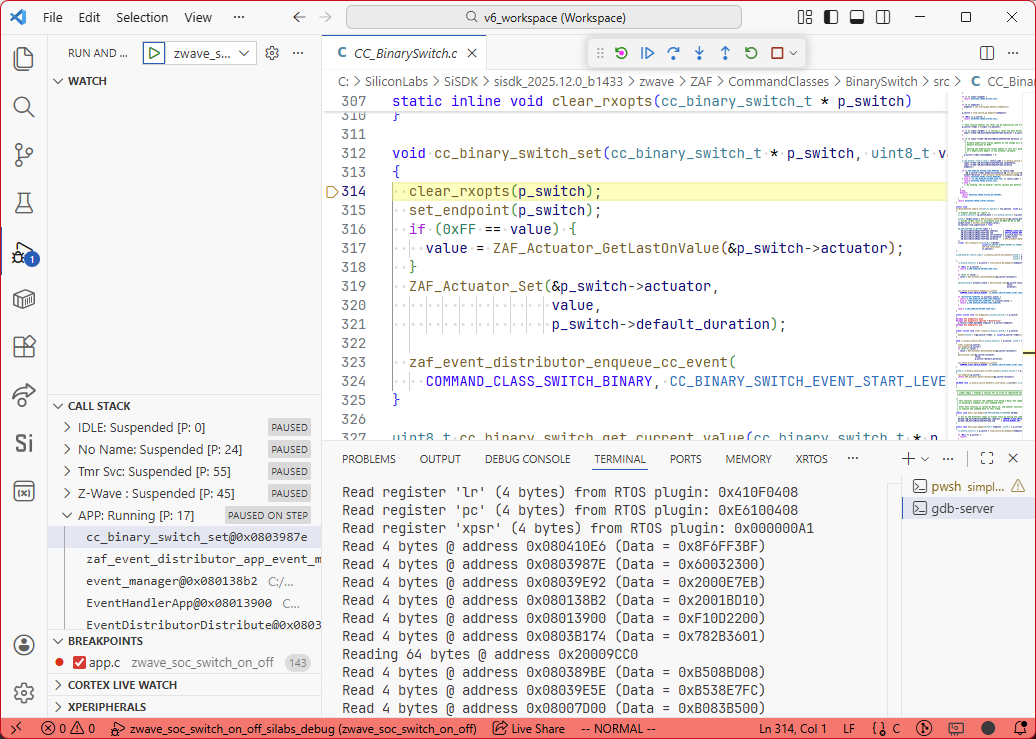This screenshot has height=739, width=1036.
Task: Continue execution in the debug toolbar
Action: point(645,52)
